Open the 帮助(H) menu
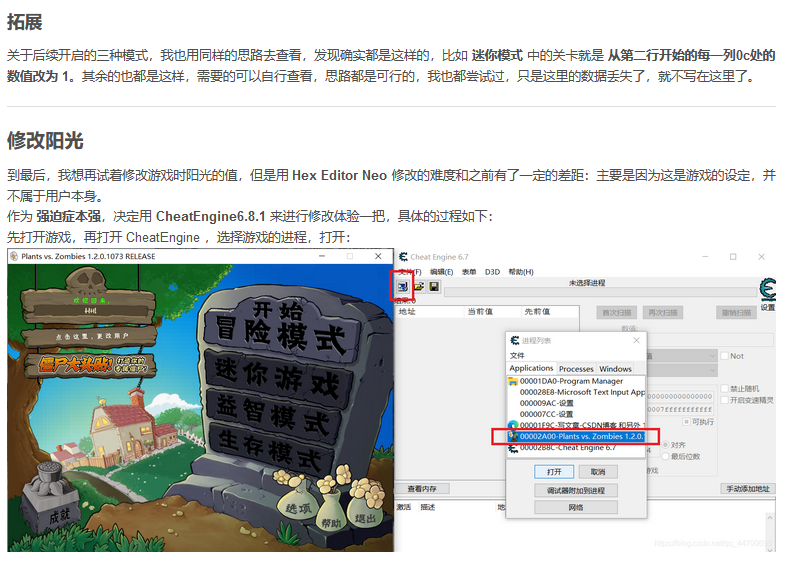Image resolution: width=791 pixels, height=564 pixels. [521, 272]
